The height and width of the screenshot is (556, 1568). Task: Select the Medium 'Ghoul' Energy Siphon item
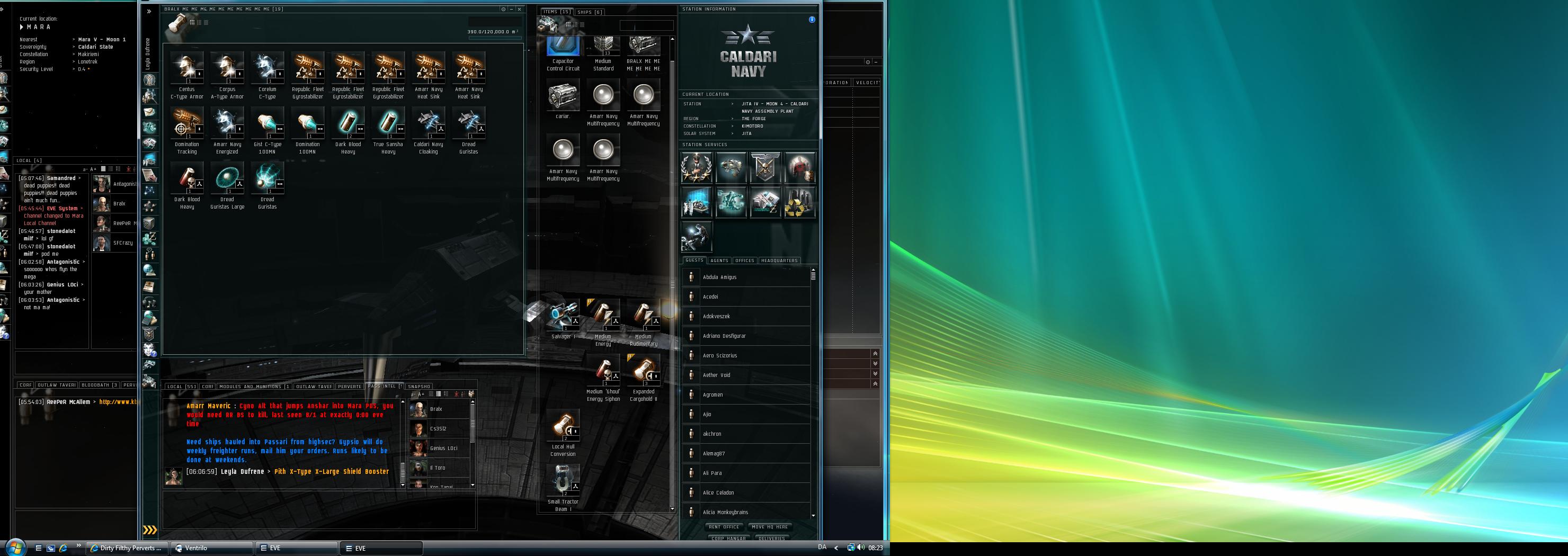click(x=603, y=379)
